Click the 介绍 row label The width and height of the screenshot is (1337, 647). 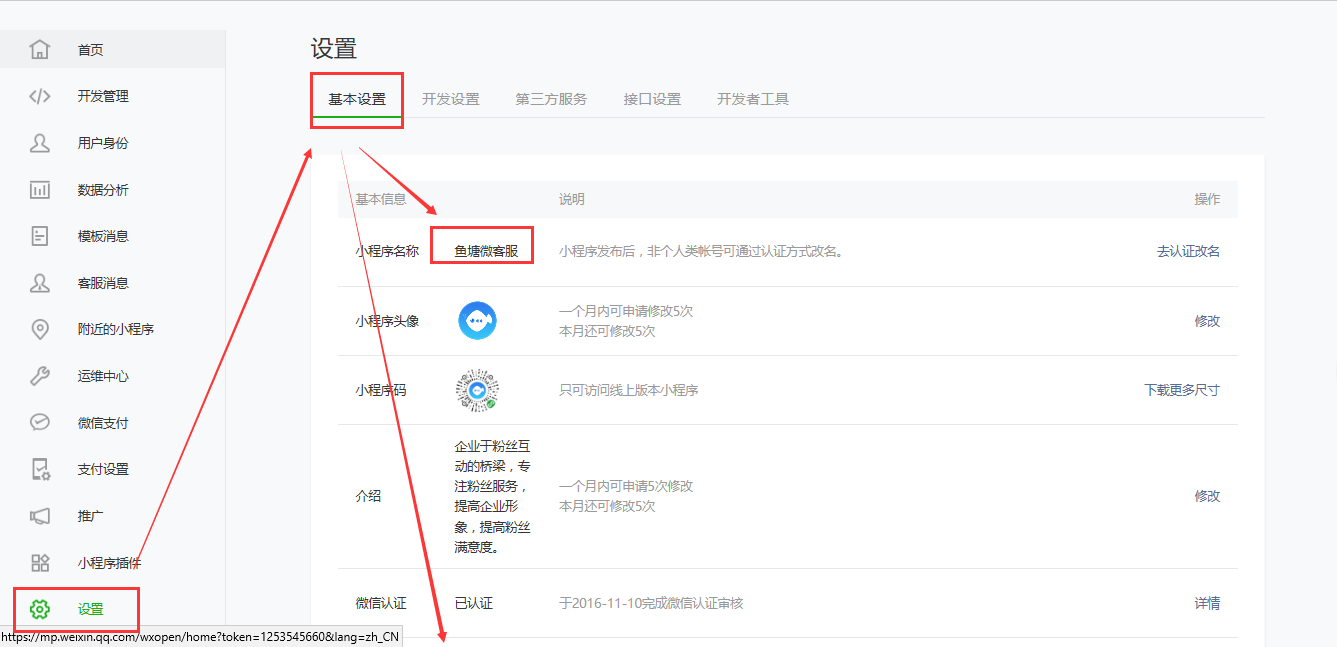click(368, 496)
